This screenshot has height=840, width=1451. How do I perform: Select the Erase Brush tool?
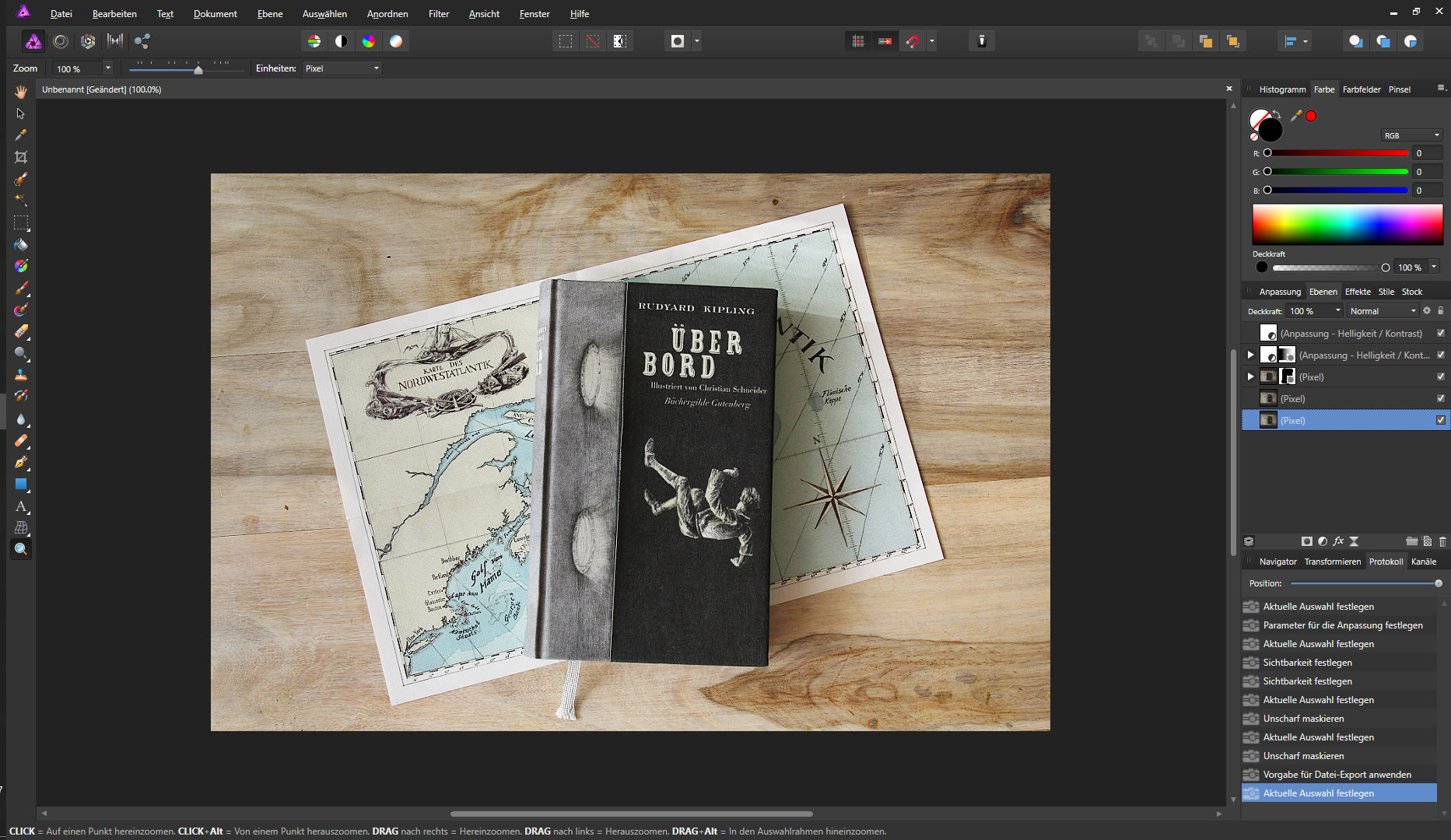point(21,331)
